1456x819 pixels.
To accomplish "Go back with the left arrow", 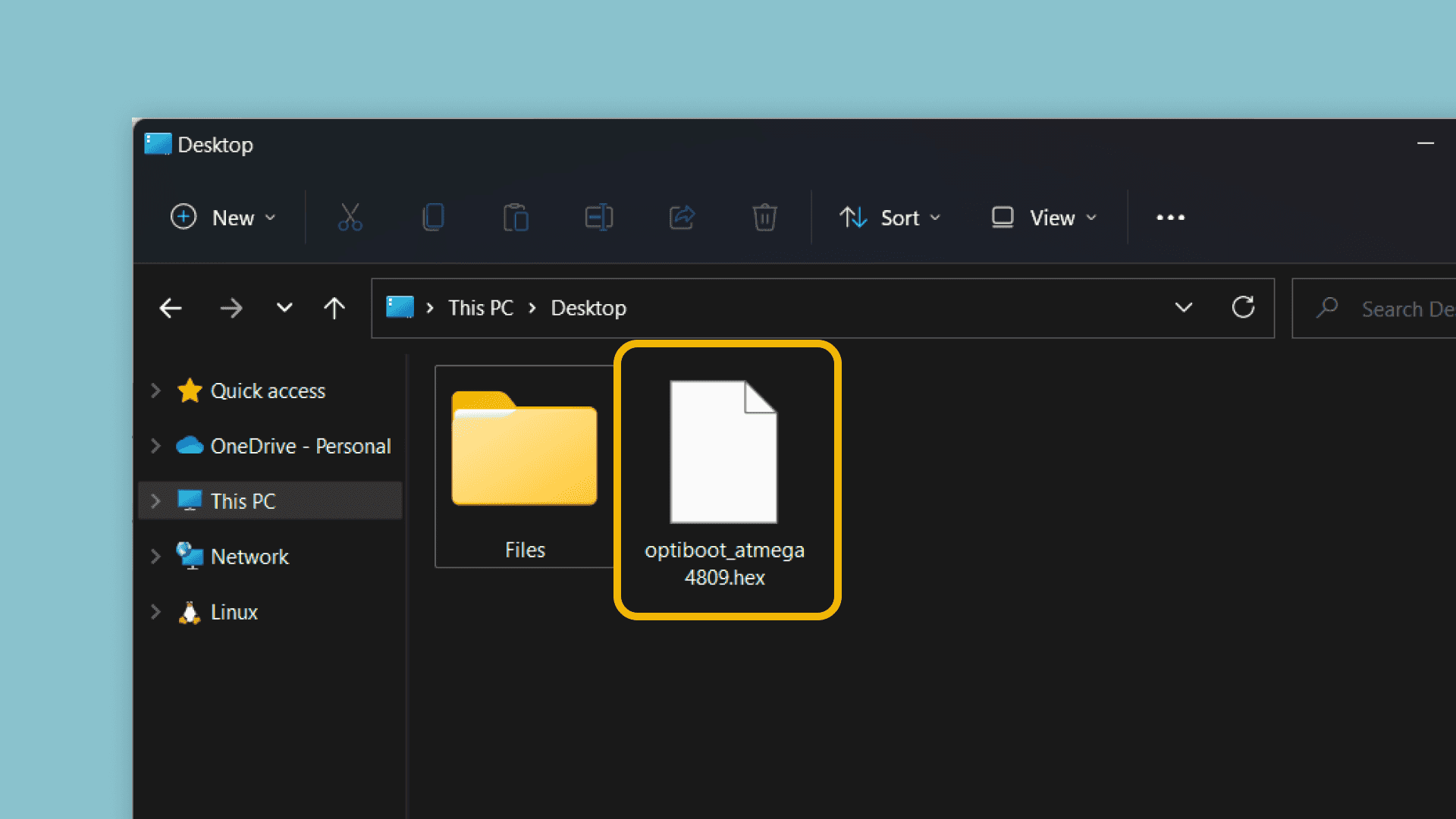I will (171, 308).
